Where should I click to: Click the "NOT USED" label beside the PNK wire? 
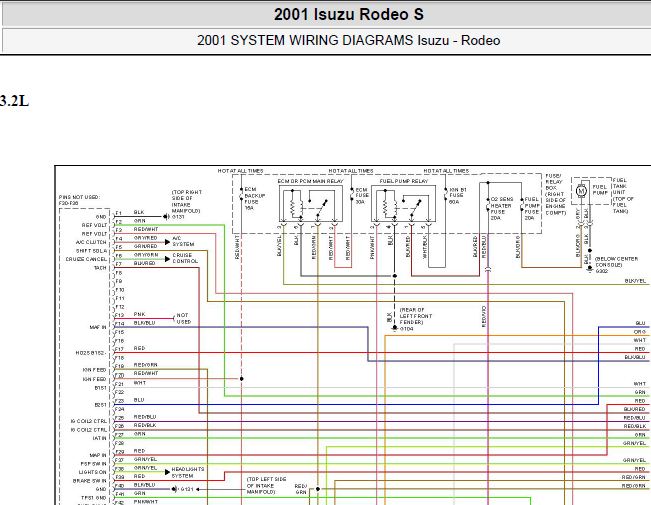(x=184, y=319)
